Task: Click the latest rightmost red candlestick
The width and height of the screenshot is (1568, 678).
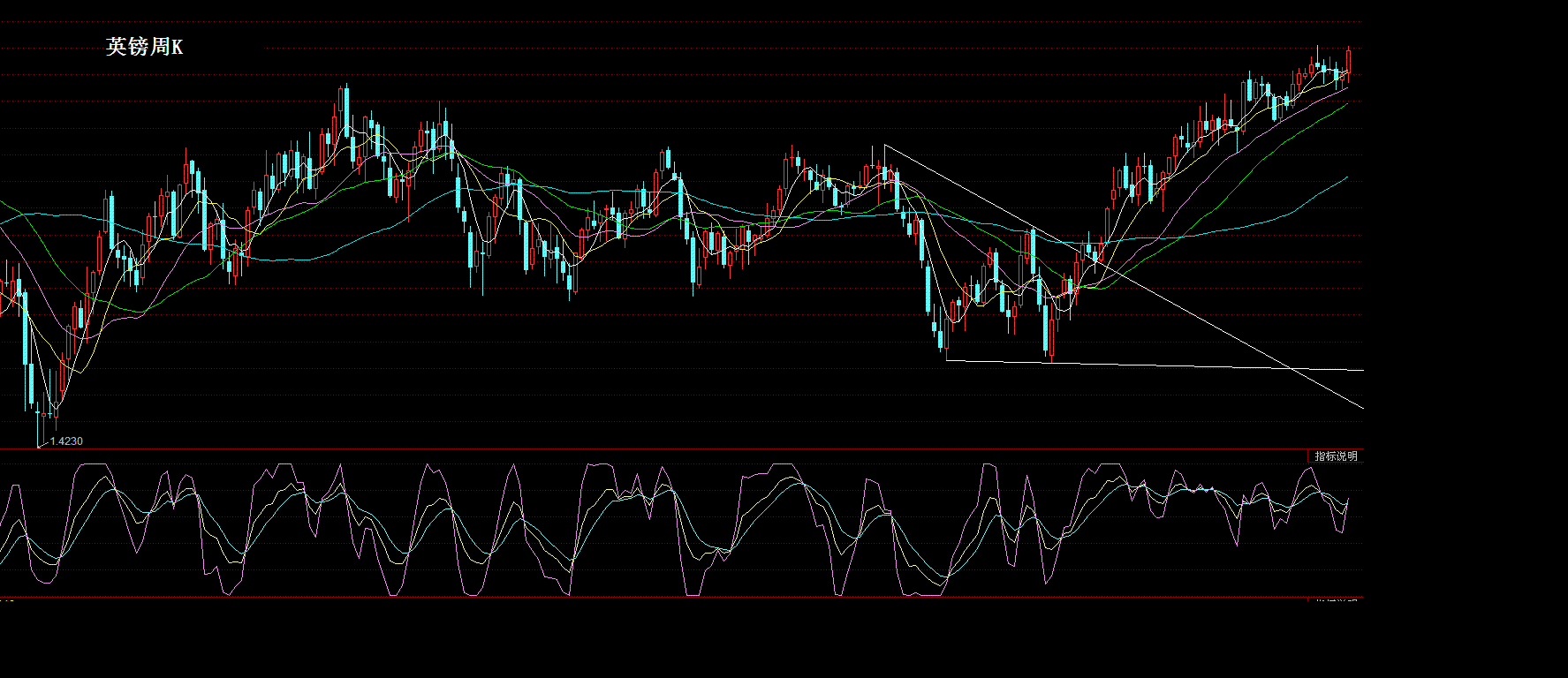Action: 1348,64
